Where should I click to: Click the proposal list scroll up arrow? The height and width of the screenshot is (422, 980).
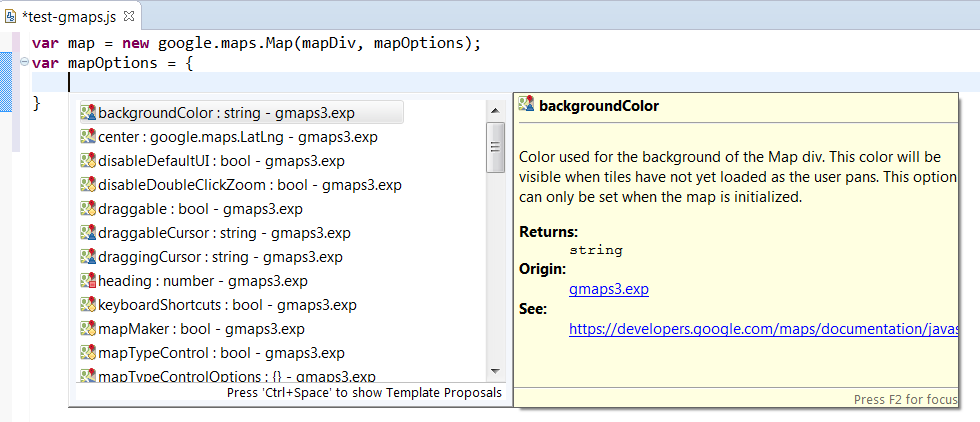pos(496,111)
